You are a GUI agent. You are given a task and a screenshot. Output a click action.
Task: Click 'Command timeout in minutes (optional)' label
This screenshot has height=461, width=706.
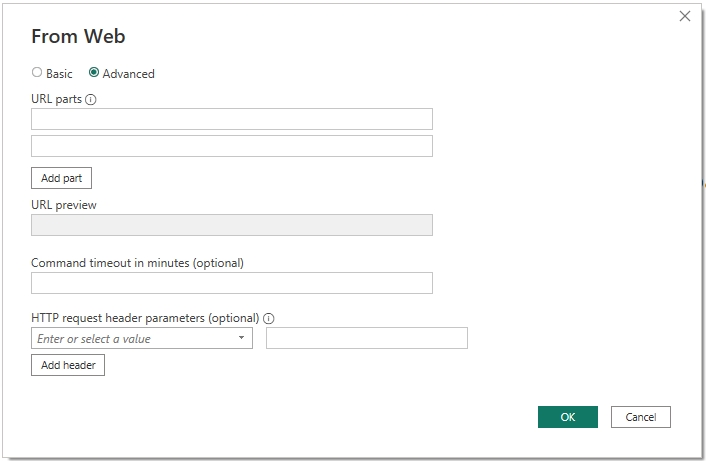[137, 263]
